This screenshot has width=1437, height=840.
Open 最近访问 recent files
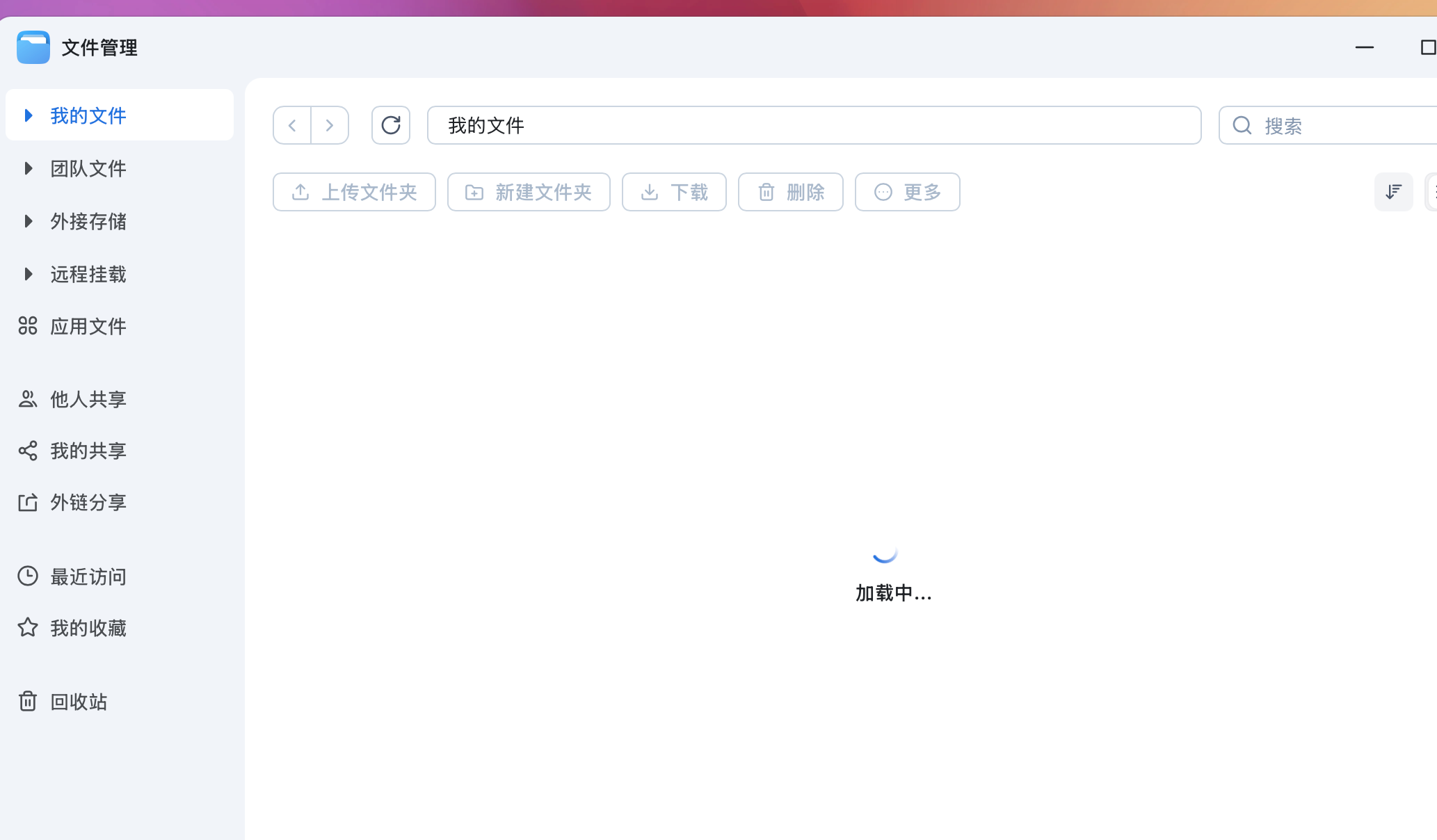coord(88,576)
